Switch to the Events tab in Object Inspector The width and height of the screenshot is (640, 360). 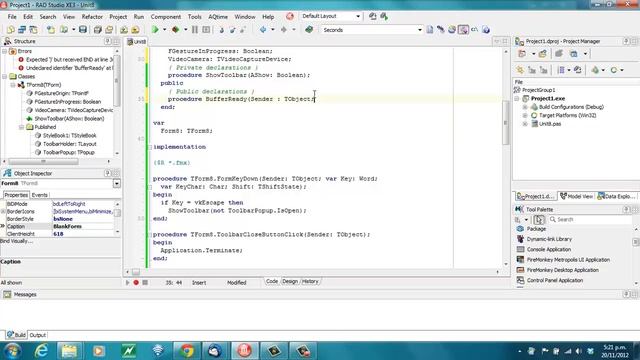pyautogui.click(x=40, y=195)
